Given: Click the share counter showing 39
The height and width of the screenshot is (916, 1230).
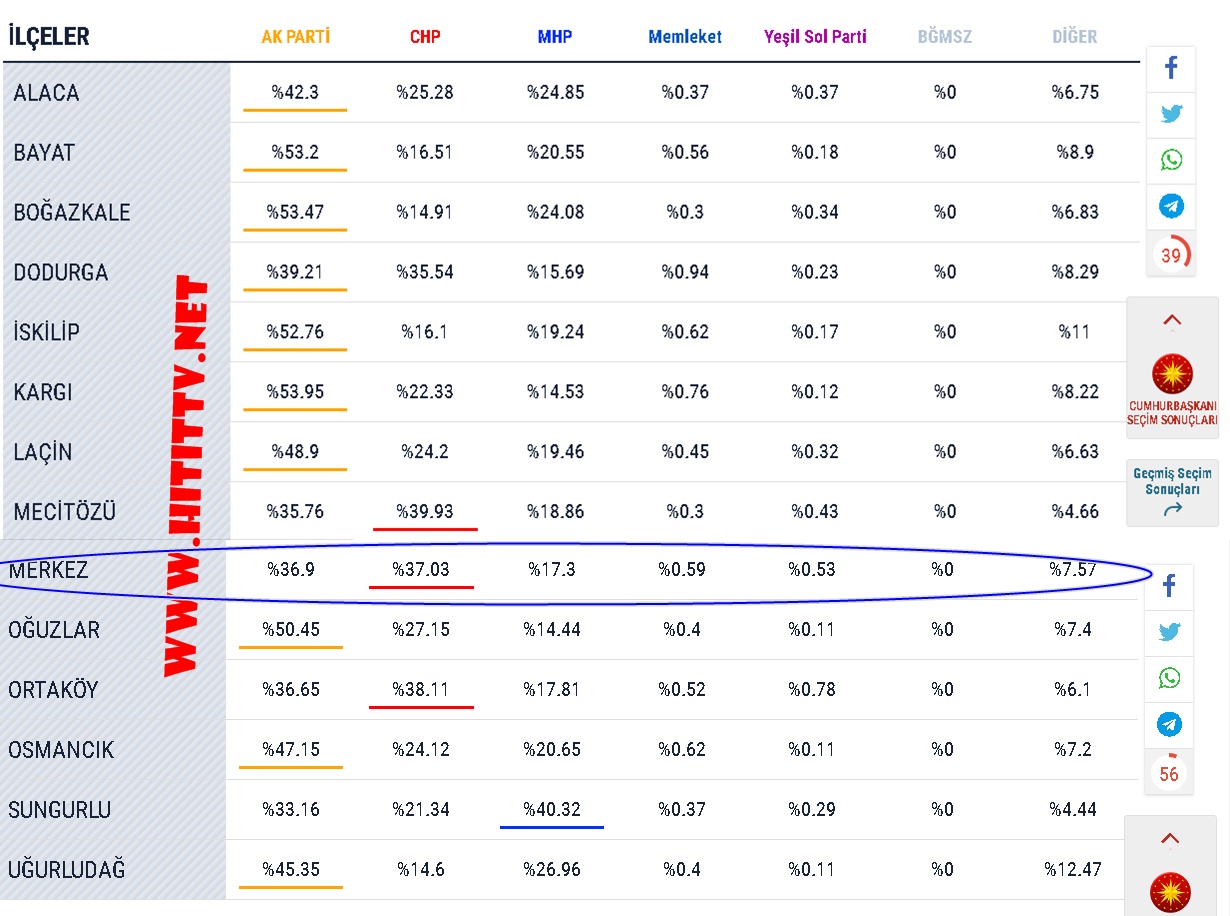Looking at the screenshot, I should 1171,255.
